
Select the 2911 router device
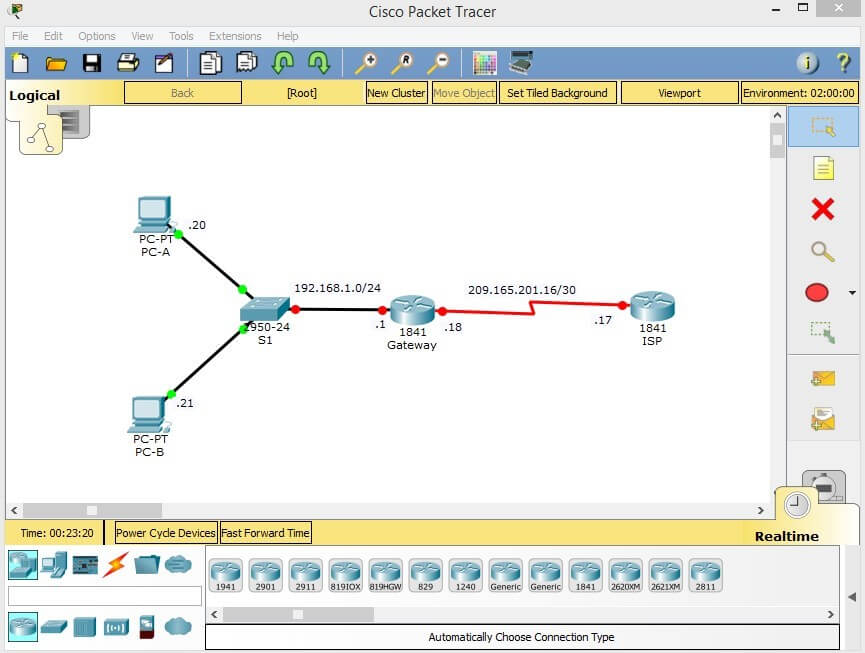tap(306, 575)
